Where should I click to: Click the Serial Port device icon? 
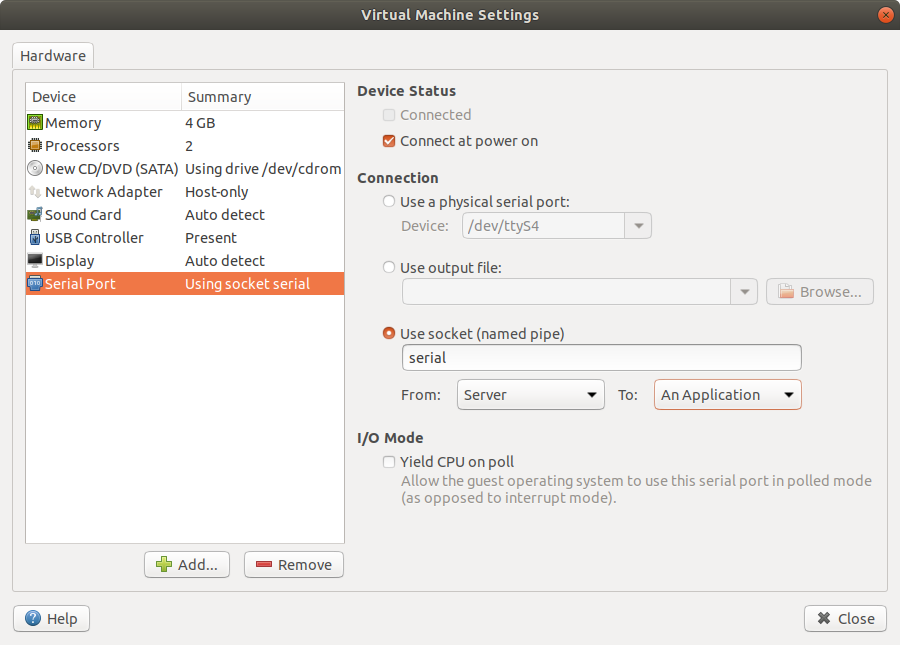click(35, 283)
